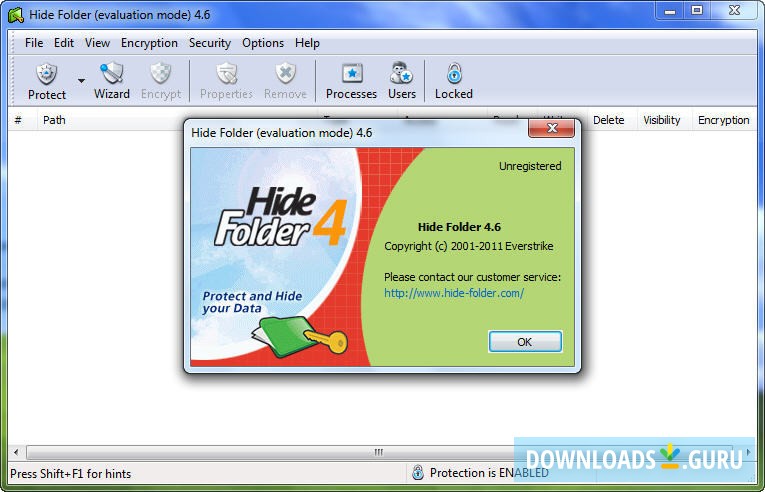Click OK in the About dialog
The height and width of the screenshot is (492, 765).
(525, 342)
